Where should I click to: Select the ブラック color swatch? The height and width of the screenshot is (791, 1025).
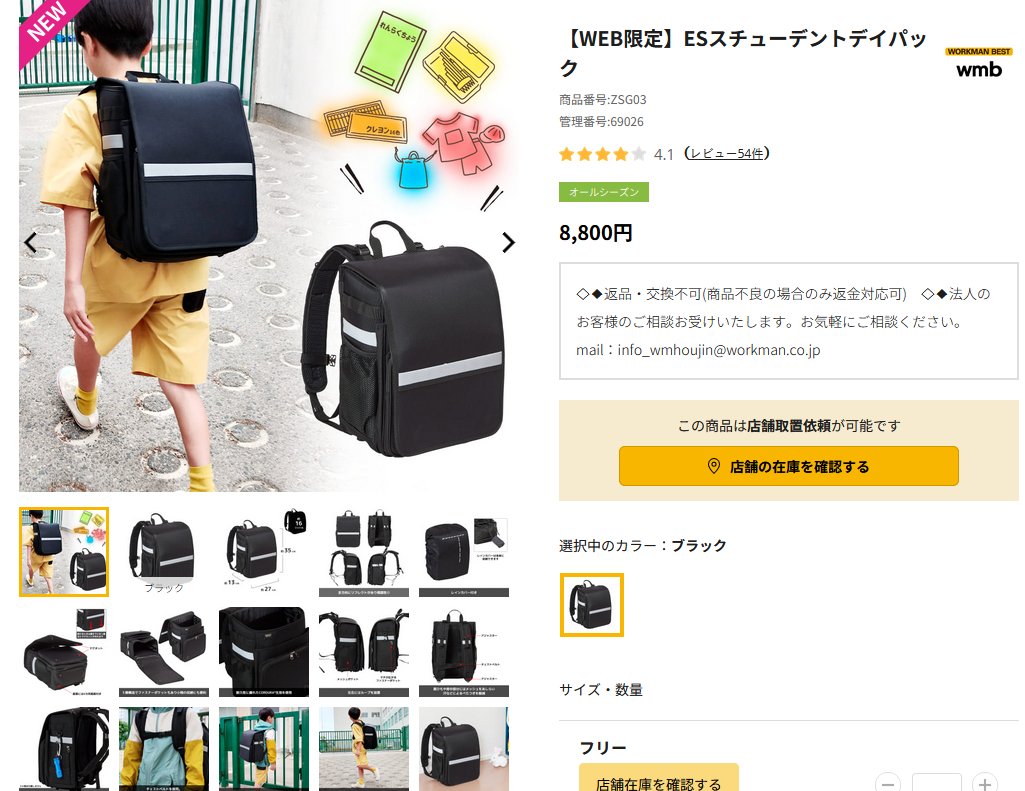click(x=592, y=605)
